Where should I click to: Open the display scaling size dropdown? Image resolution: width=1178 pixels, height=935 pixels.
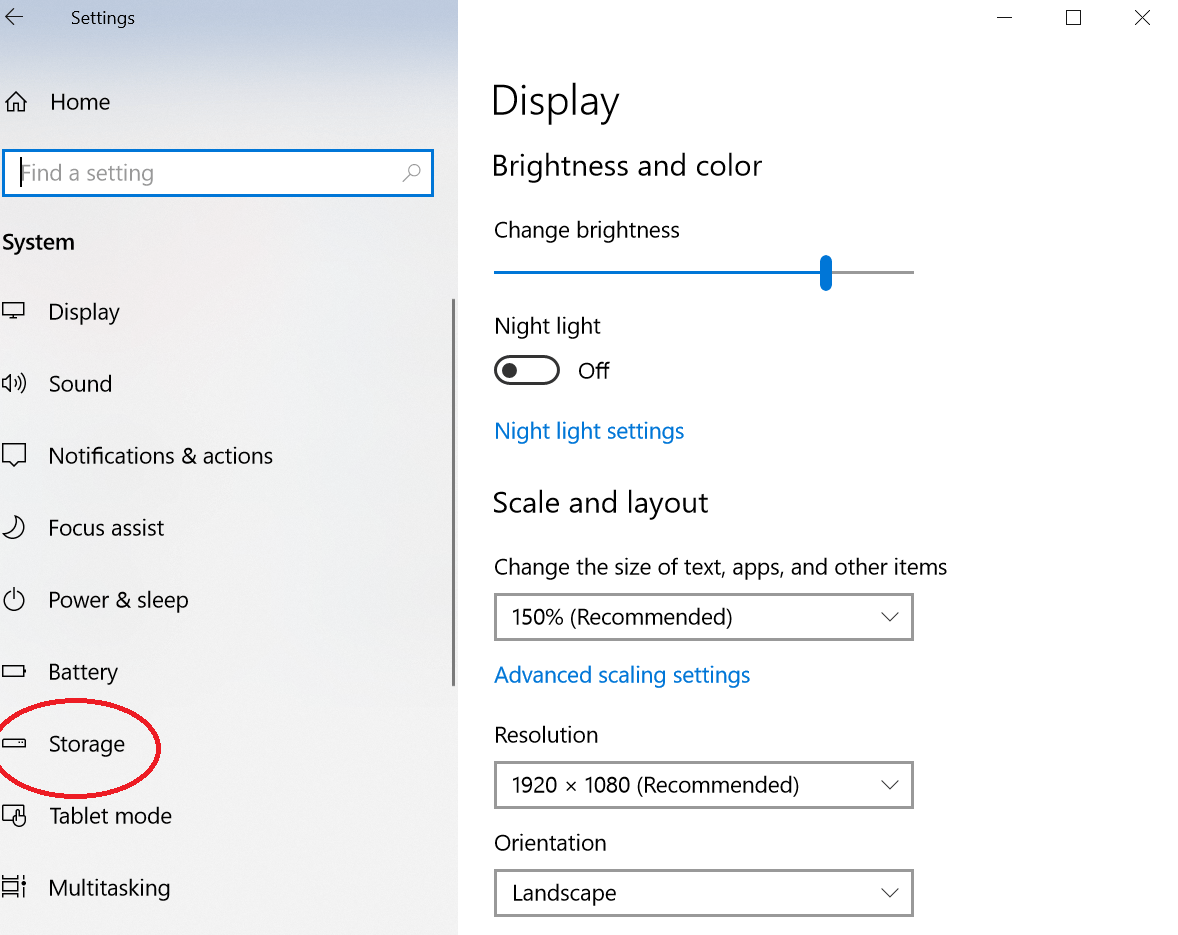[x=703, y=617]
